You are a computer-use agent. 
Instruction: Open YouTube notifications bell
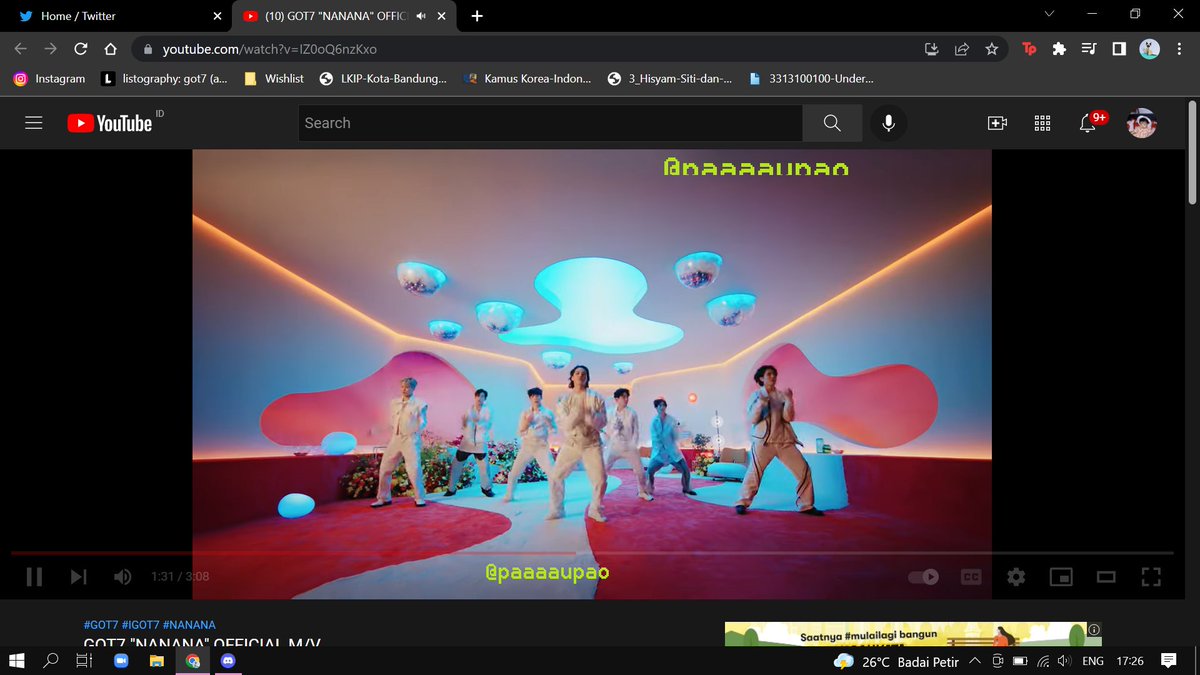[1088, 123]
